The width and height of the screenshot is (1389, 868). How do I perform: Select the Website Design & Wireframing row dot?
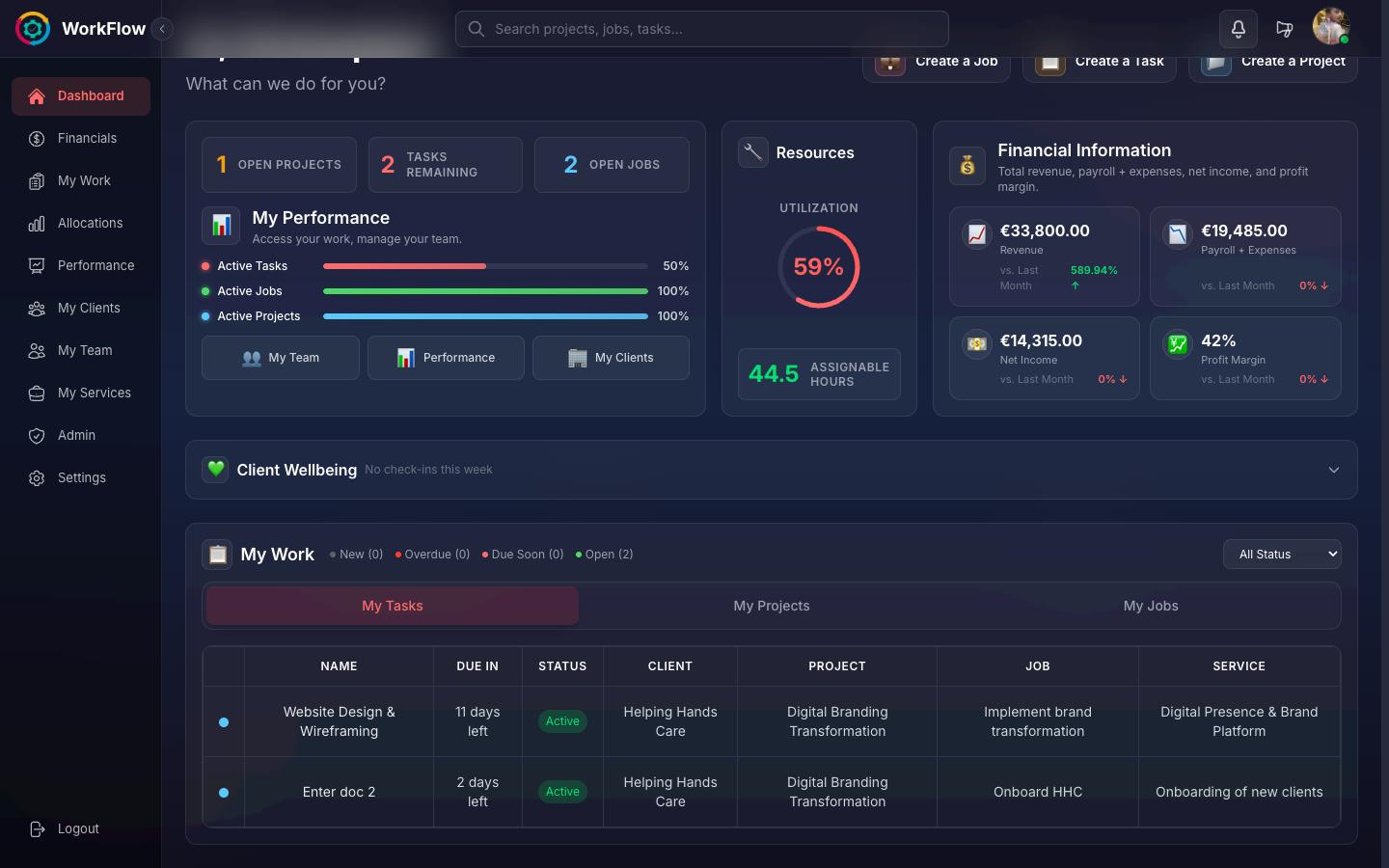point(224,722)
